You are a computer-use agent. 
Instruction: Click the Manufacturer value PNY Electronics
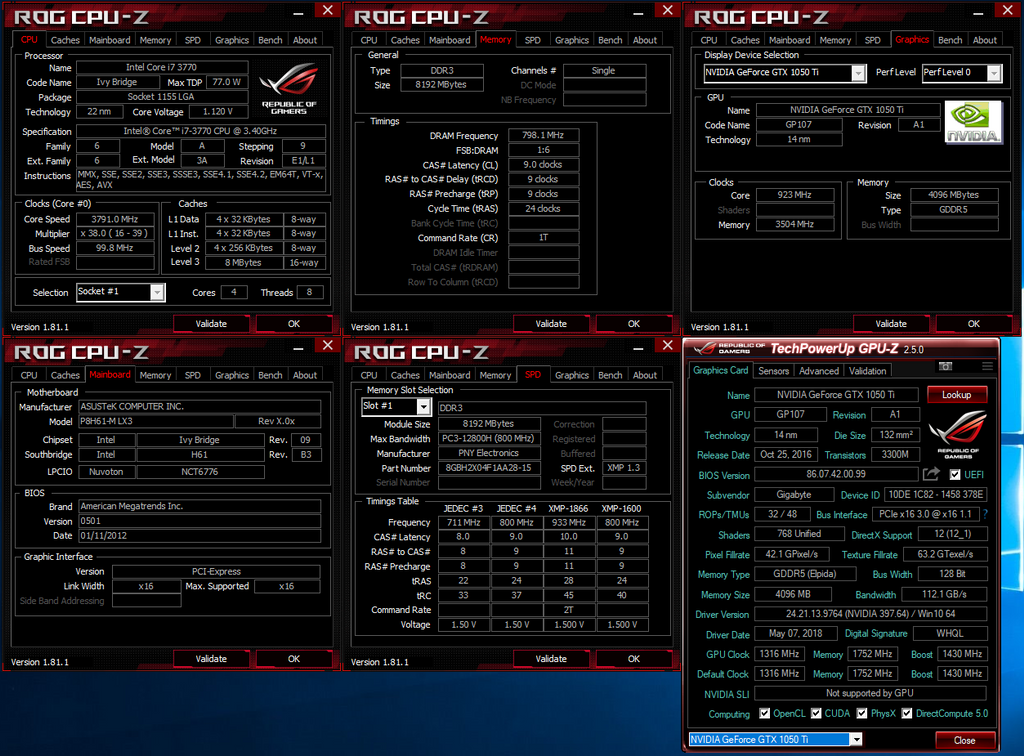click(x=489, y=453)
